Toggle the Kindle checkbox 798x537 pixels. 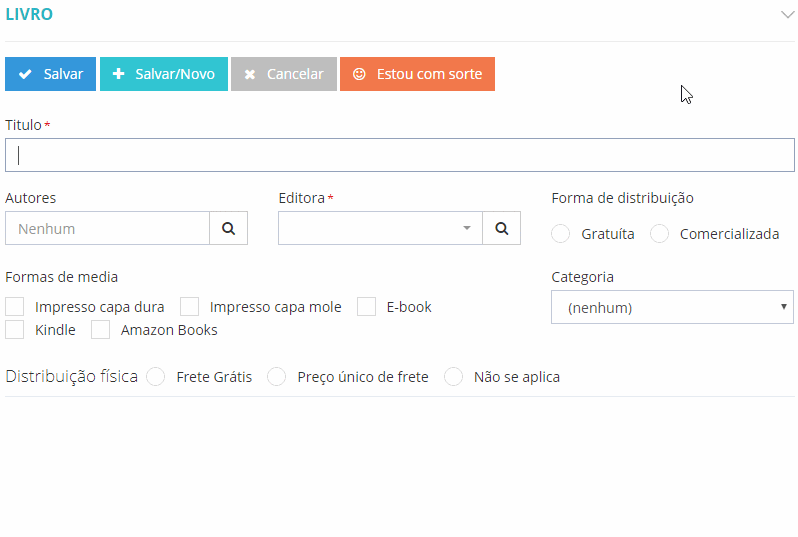(15, 330)
